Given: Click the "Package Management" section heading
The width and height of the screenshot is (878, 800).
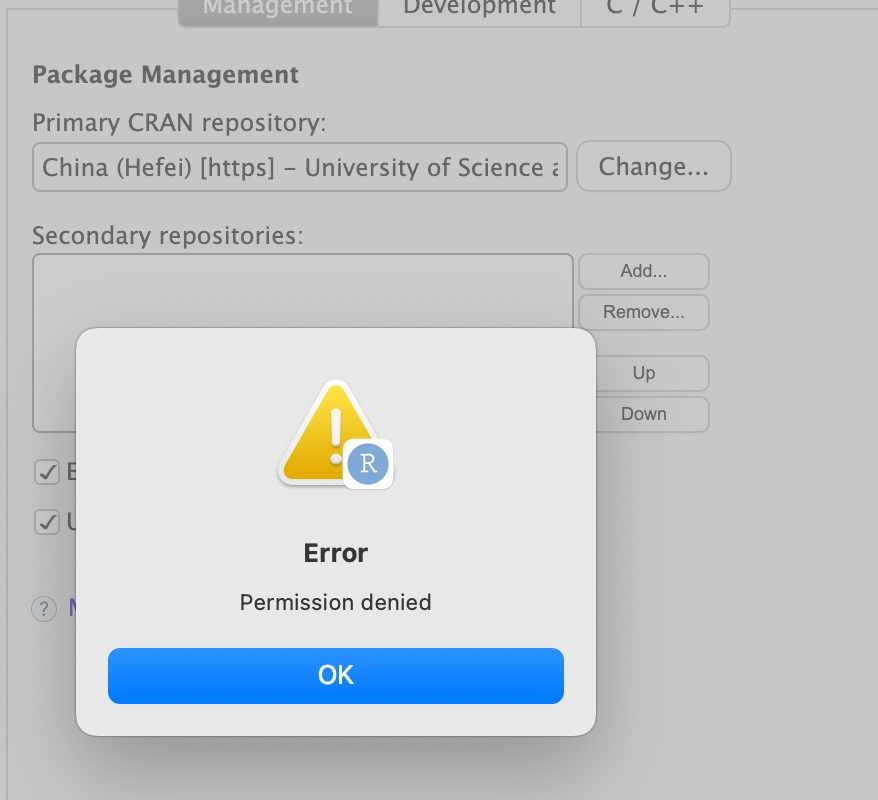Looking at the screenshot, I should tap(165, 75).
